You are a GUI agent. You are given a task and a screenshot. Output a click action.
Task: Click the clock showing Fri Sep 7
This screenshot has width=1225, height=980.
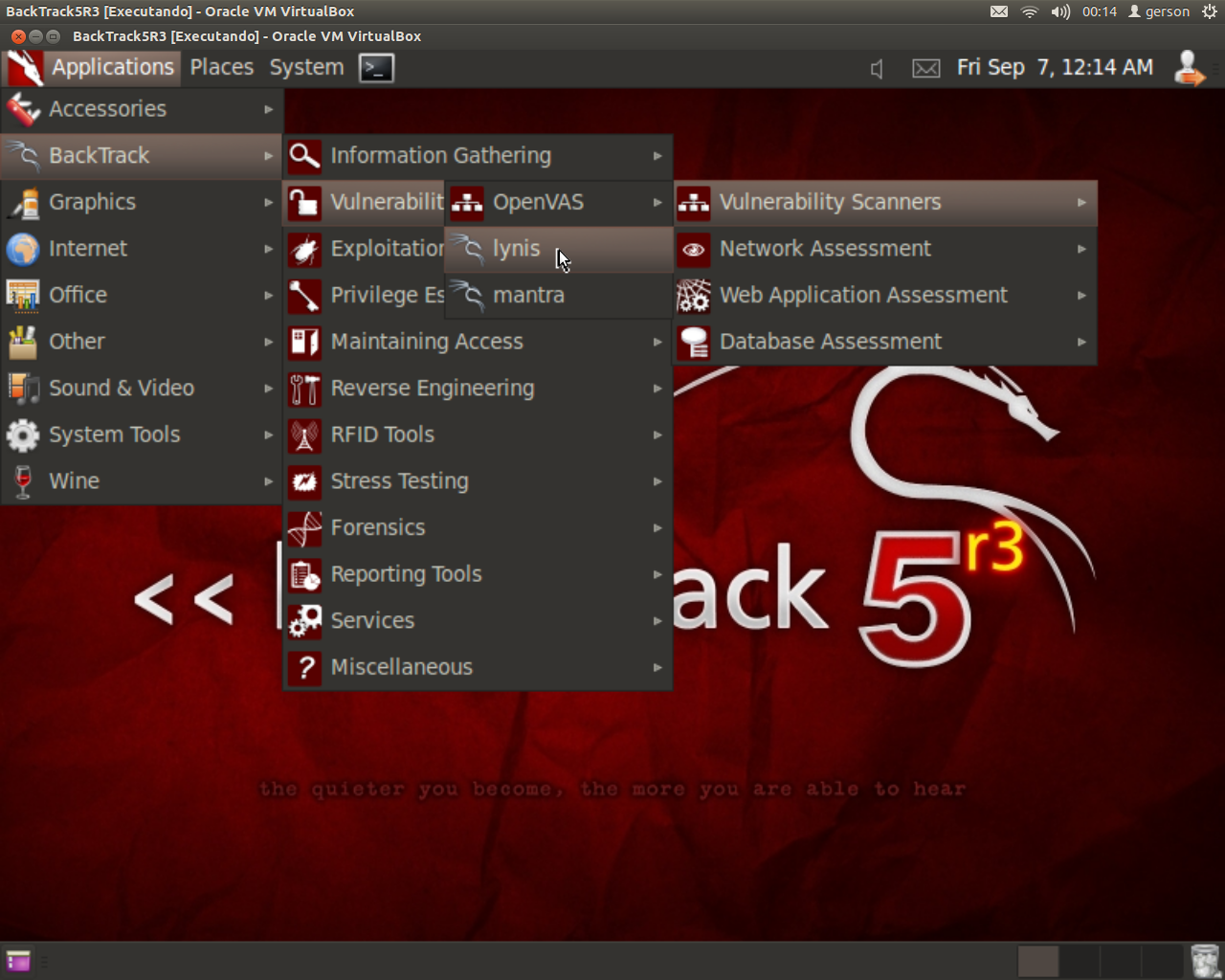1055,67
